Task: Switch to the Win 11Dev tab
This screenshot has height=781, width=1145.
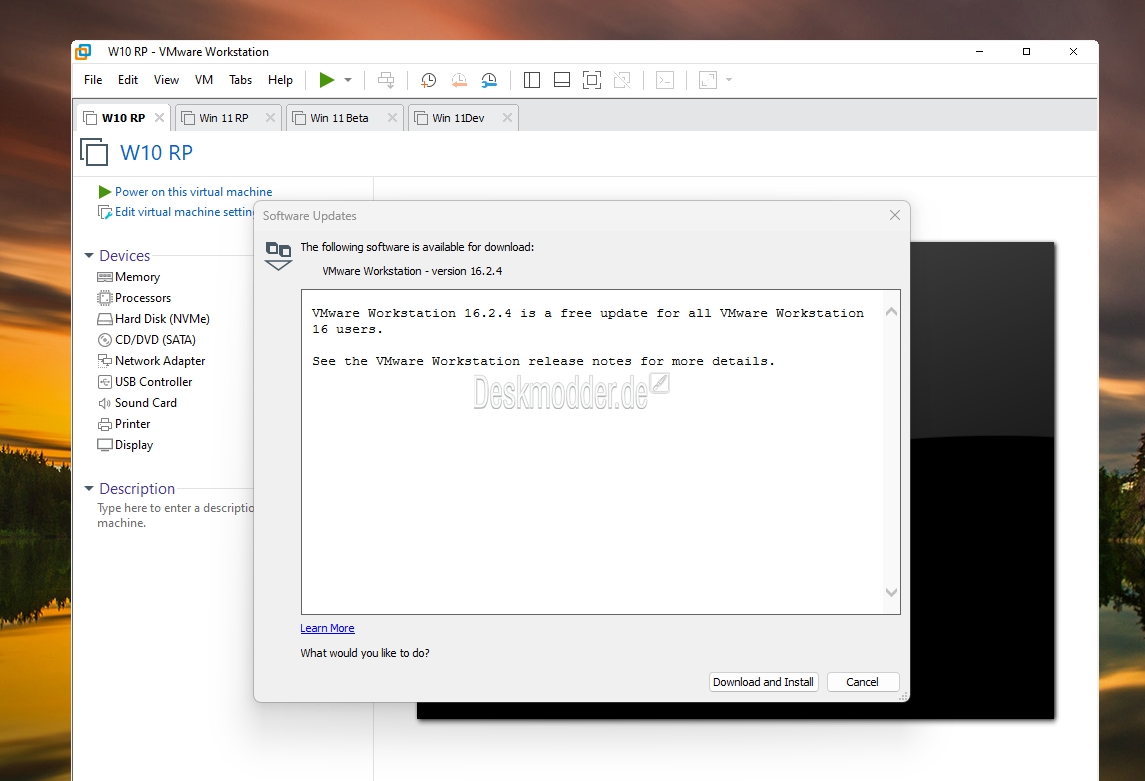Action: pos(458,118)
